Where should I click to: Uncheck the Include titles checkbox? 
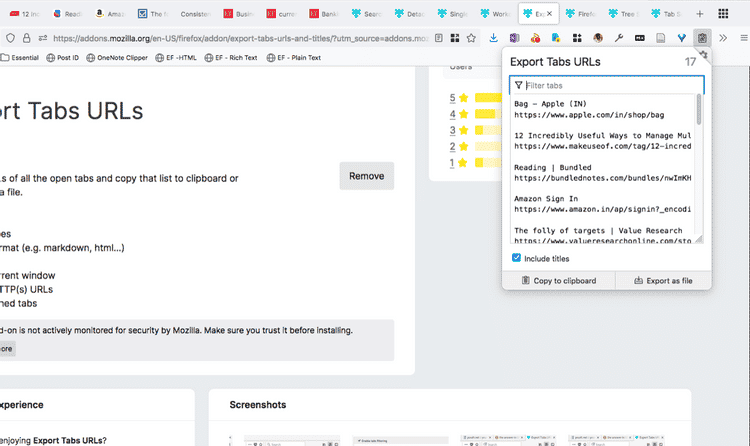pyautogui.click(x=516, y=258)
